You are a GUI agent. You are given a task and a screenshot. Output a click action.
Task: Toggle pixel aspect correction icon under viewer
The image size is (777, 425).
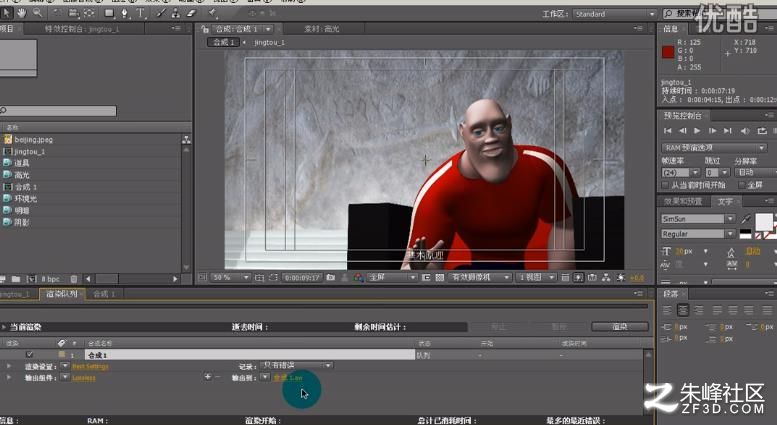click(565, 278)
